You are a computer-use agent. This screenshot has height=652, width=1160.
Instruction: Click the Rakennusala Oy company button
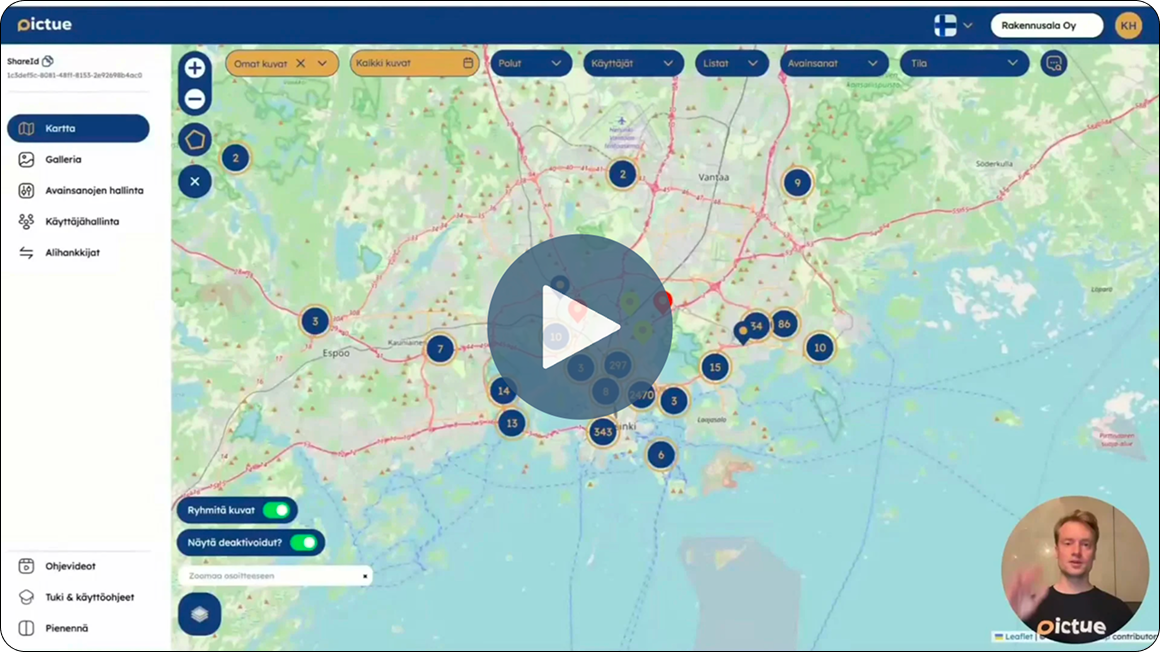pos(1046,25)
